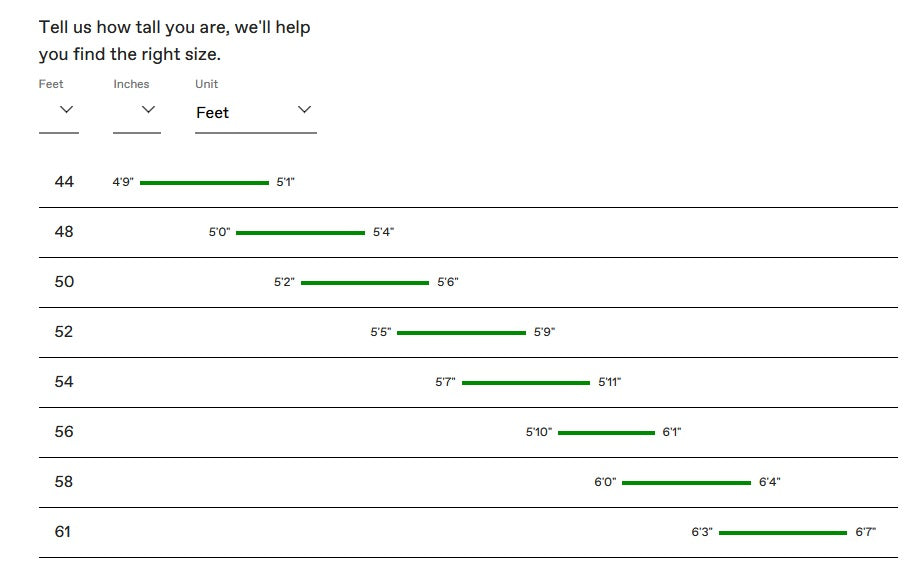The image size is (908, 570).
Task: Choose the size 50 label
Action: pos(64,282)
